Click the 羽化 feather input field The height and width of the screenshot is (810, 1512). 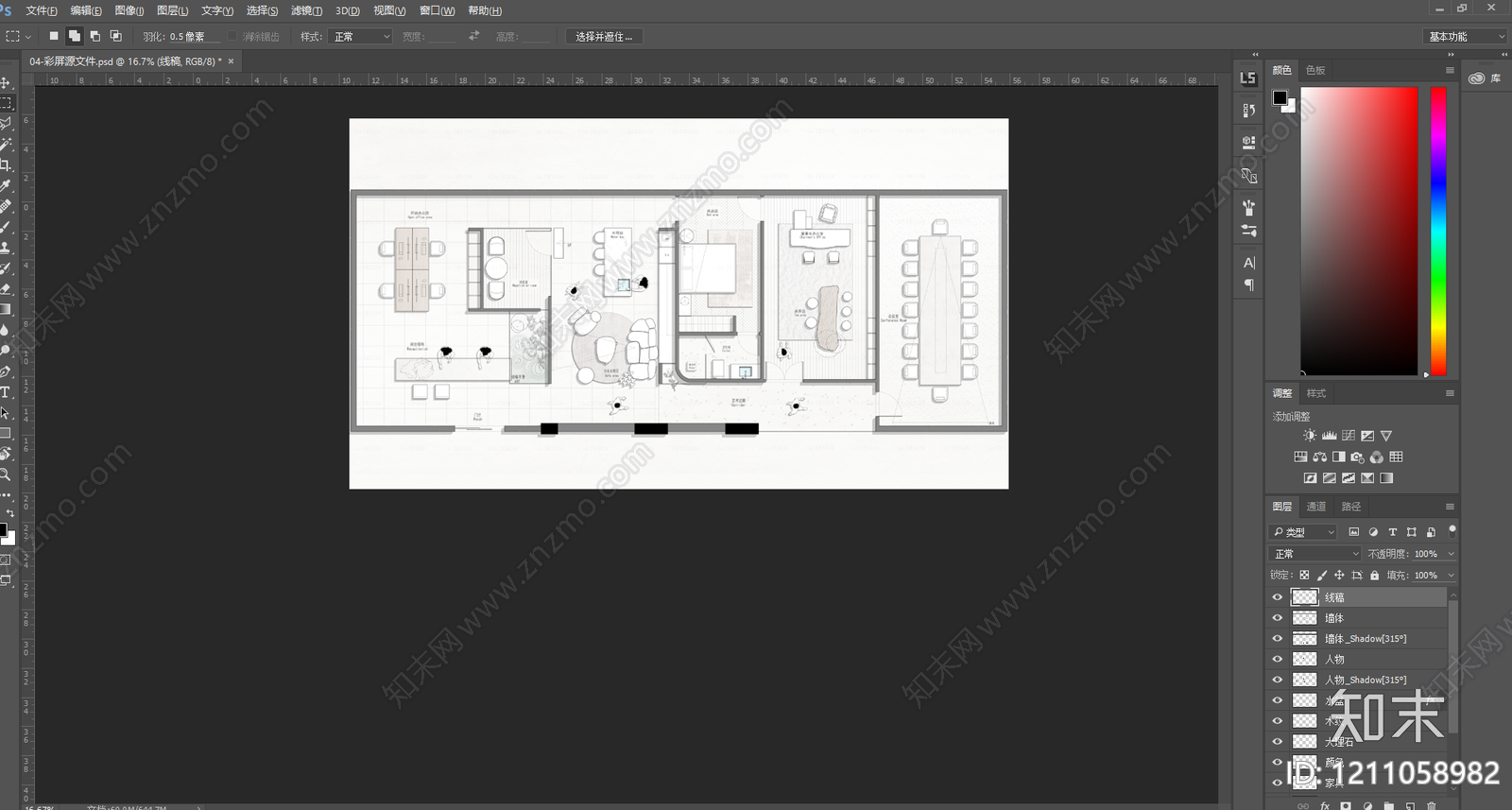click(x=194, y=36)
